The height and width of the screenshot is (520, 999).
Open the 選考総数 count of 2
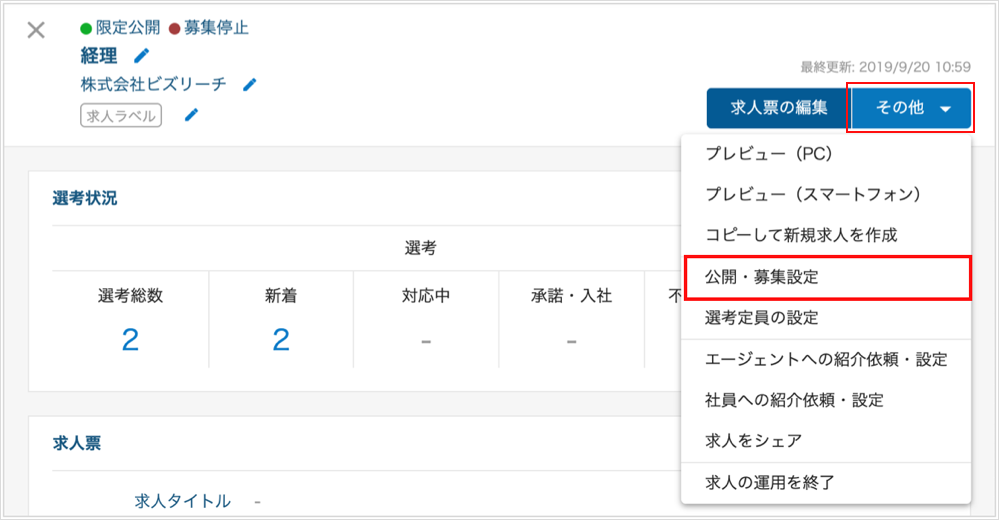(130, 340)
